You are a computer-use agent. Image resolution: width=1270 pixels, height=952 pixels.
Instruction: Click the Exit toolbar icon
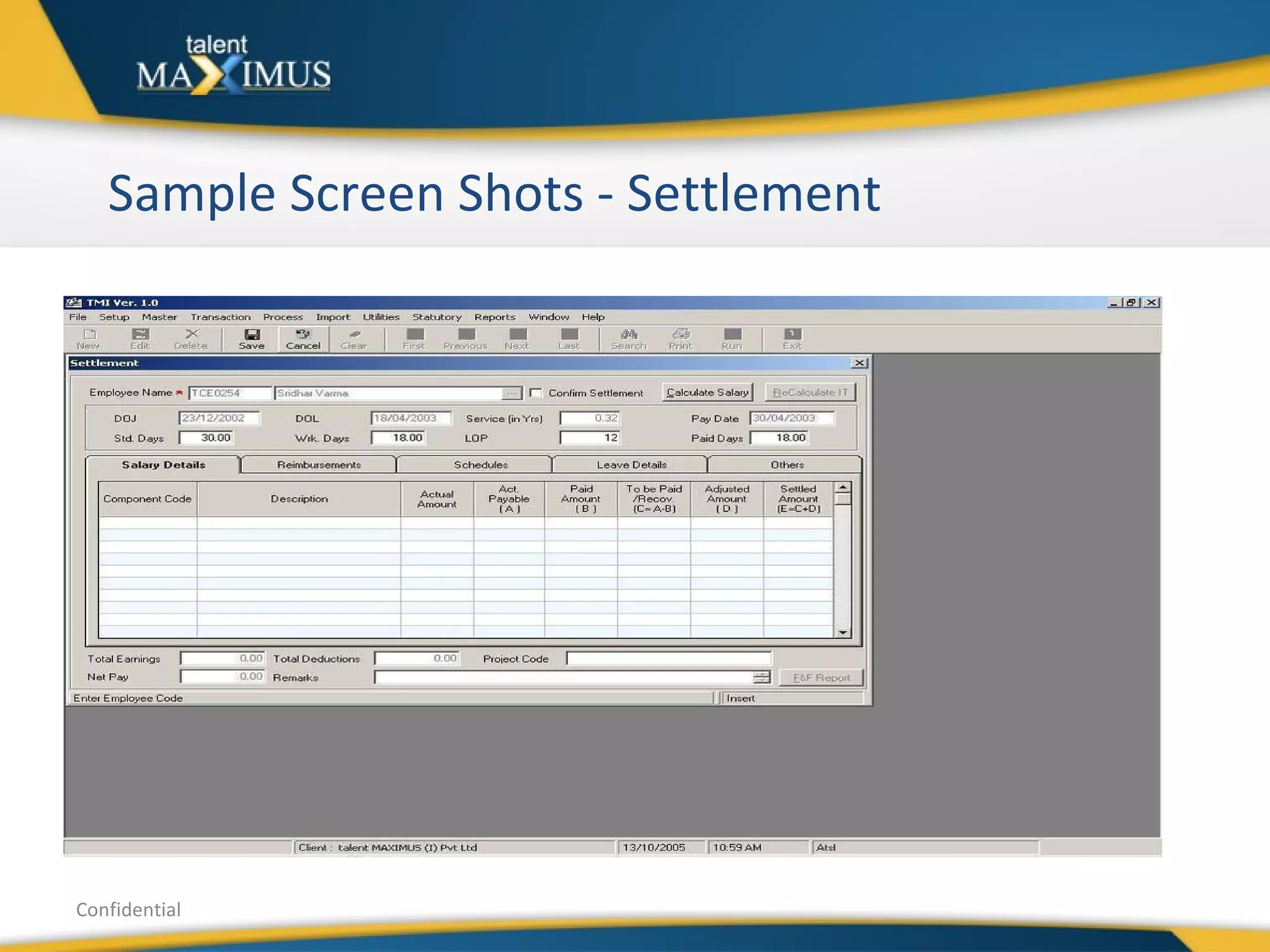coord(793,339)
